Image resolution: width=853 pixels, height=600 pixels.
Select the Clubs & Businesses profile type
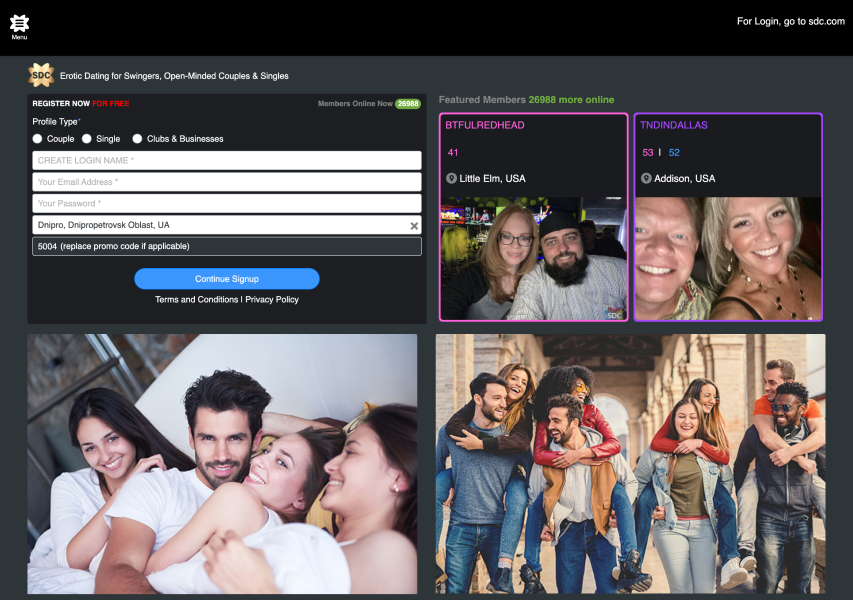(x=137, y=139)
